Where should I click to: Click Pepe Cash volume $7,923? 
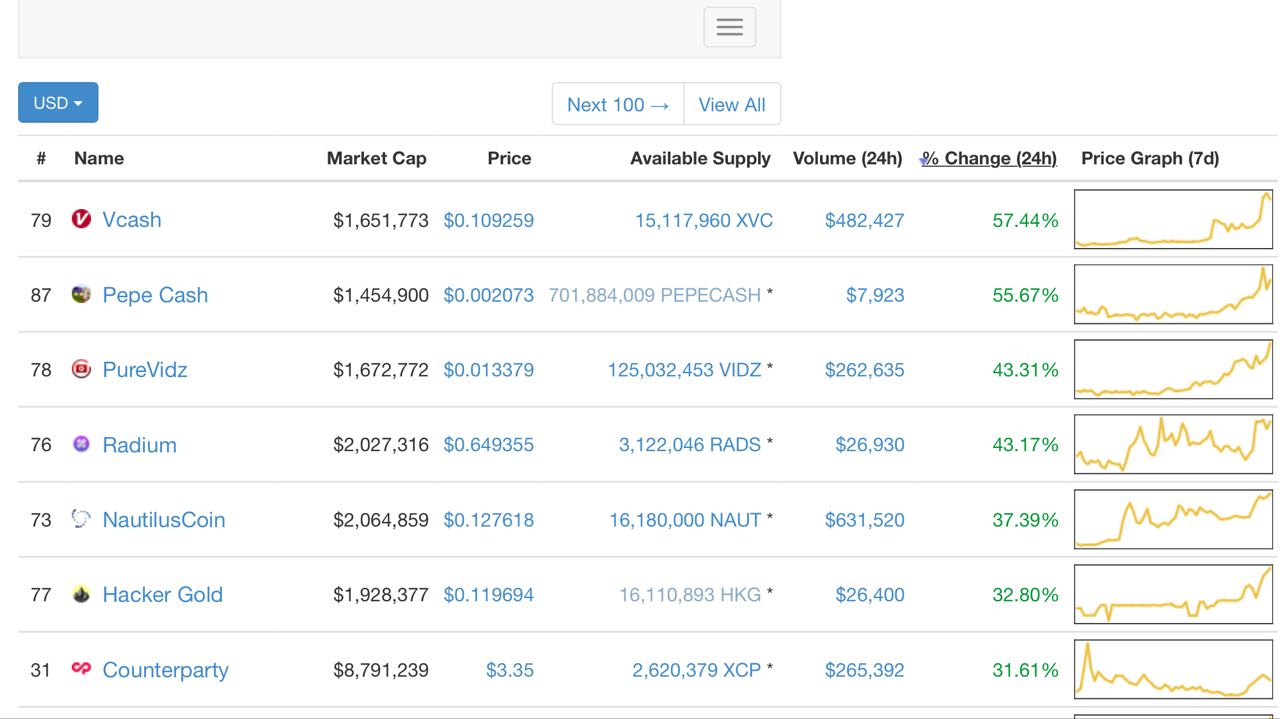pyautogui.click(x=875, y=295)
